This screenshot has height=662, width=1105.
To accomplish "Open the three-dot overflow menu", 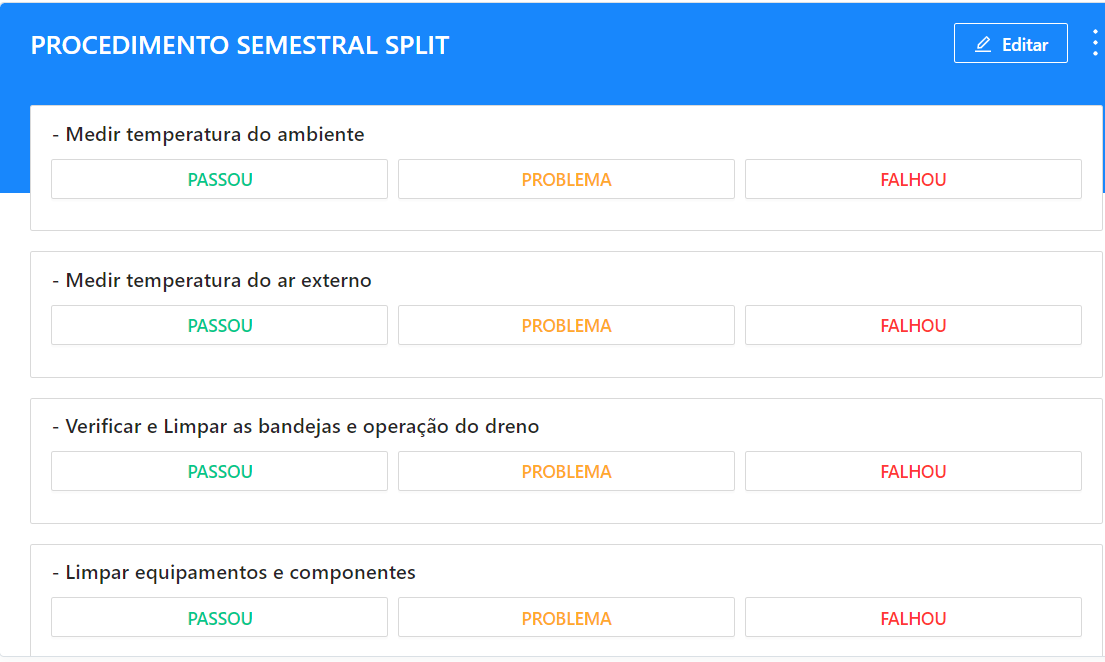I will [1094, 42].
